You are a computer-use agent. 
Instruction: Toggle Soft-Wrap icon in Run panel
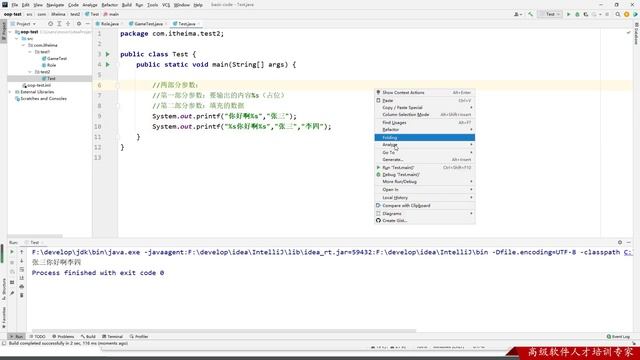click(x=22, y=269)
